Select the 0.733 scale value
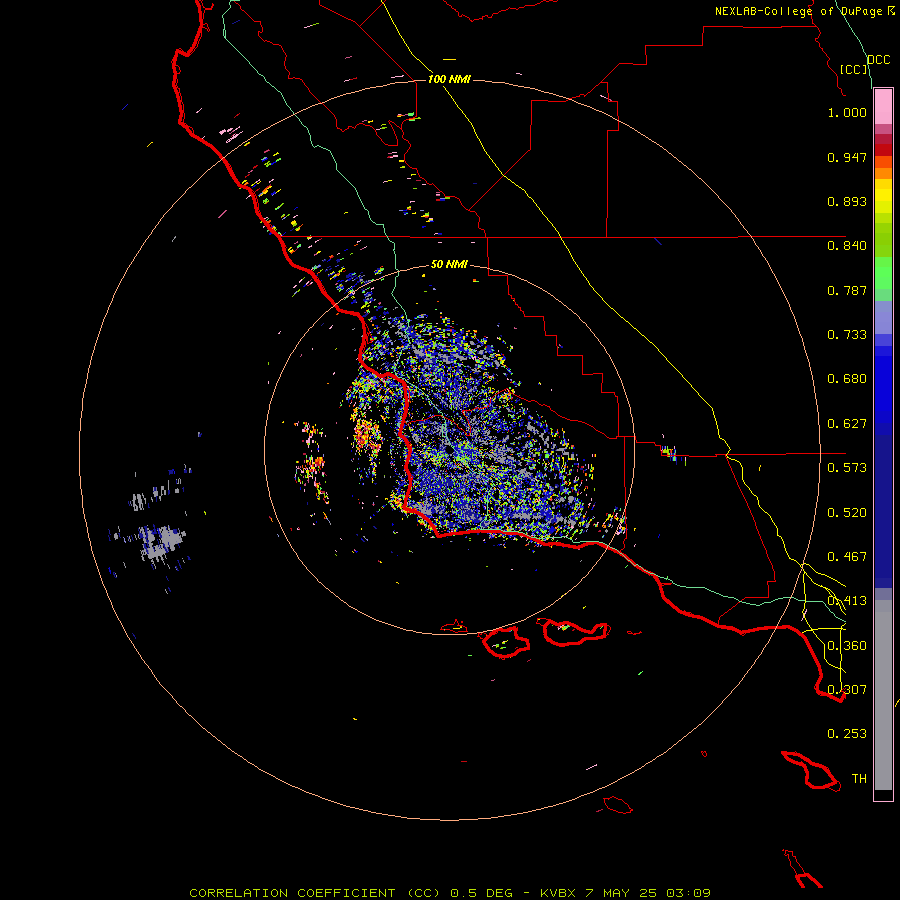The height and width of the screenshot is (900, 900). click(x=847, y=335)
